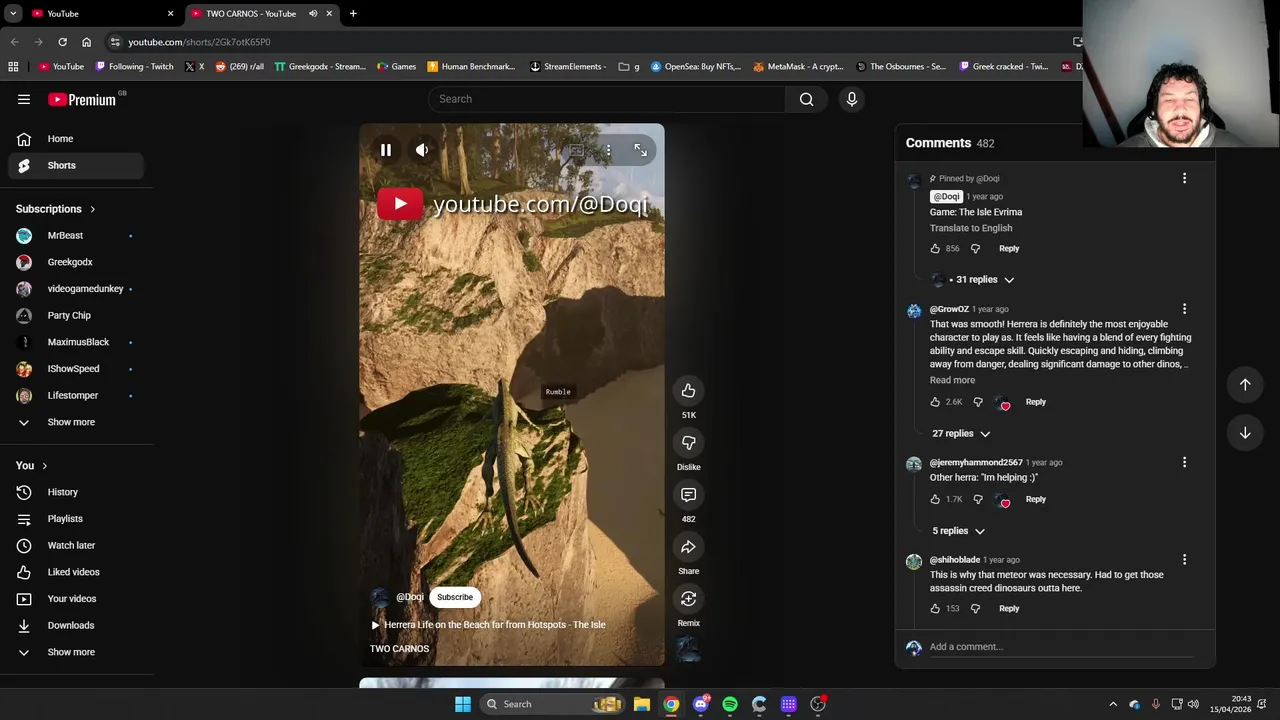Open Following - Twitch bookmark
1280x720 pixels.
135,67
